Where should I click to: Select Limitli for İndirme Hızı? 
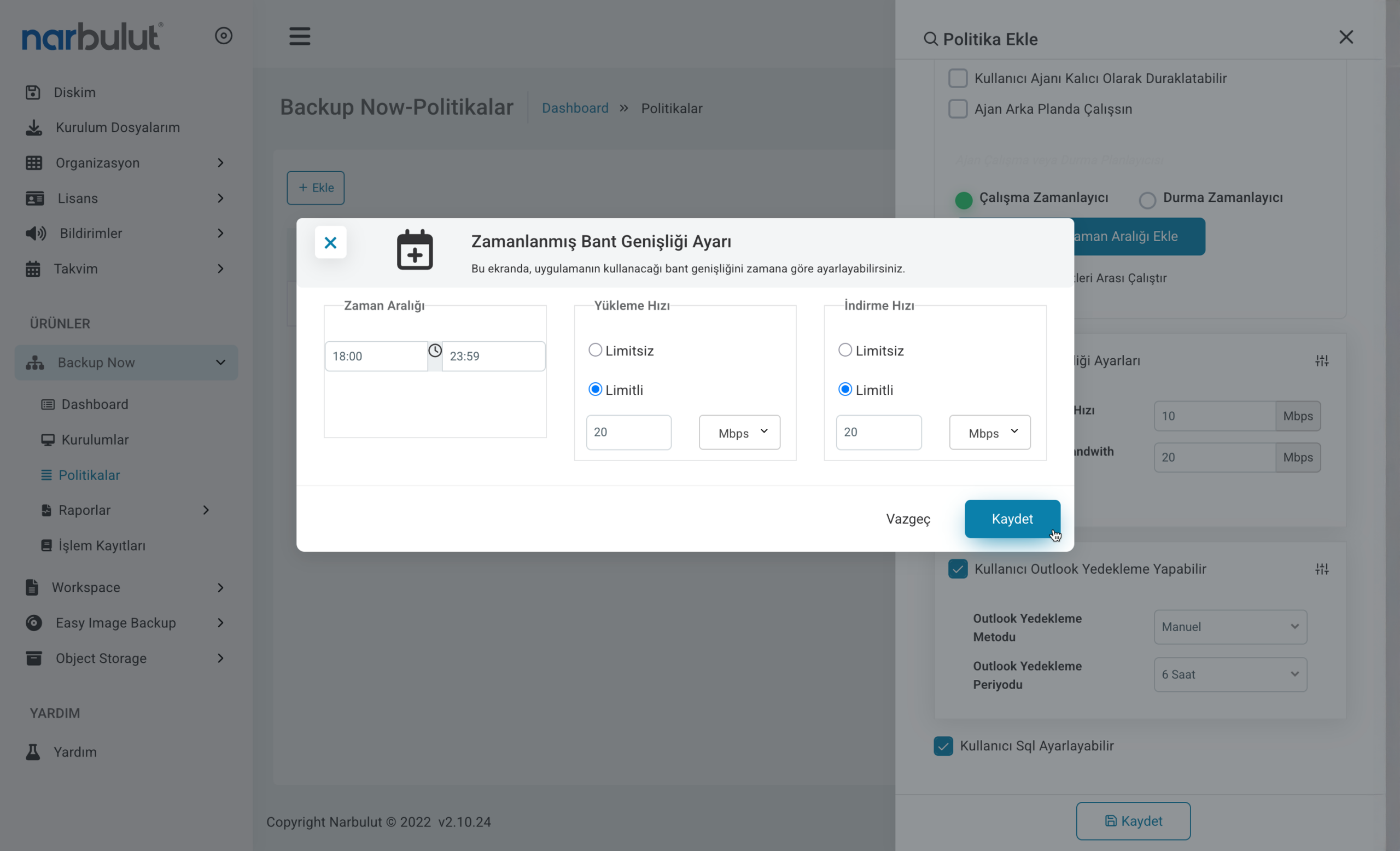tap(845, 389)
